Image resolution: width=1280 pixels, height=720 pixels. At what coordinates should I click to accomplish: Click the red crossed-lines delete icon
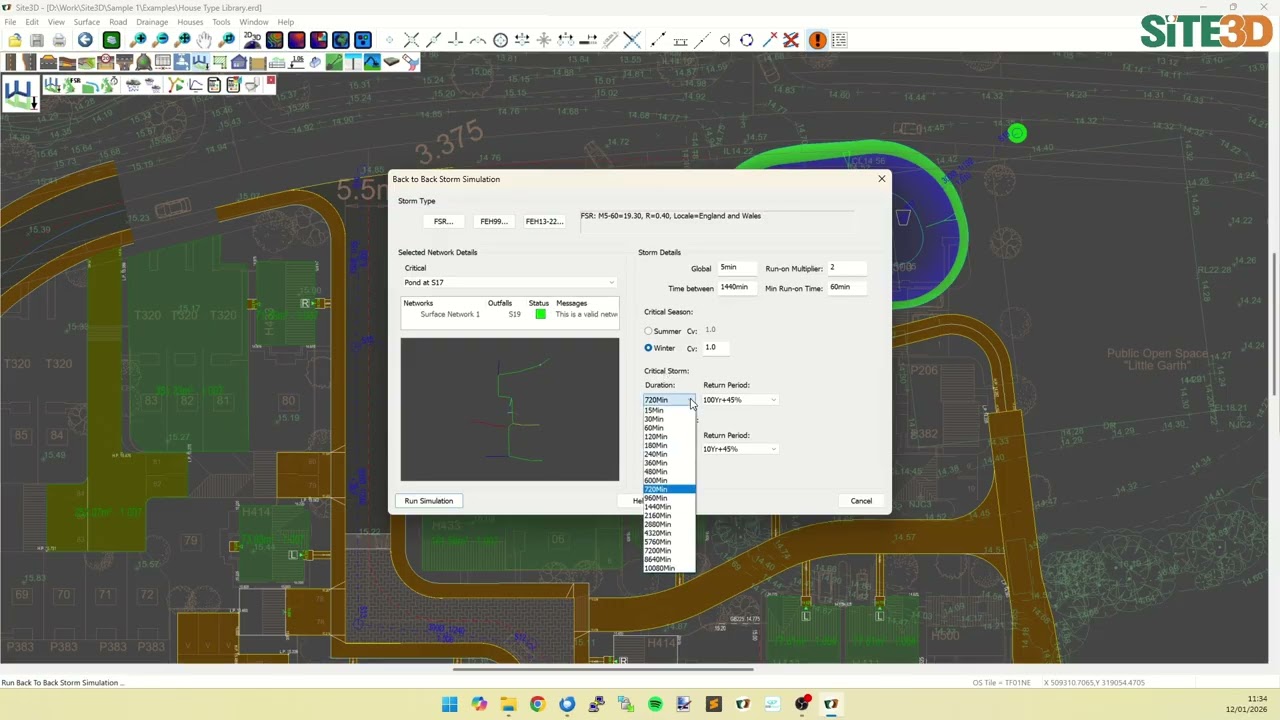[x=791, y=40]
